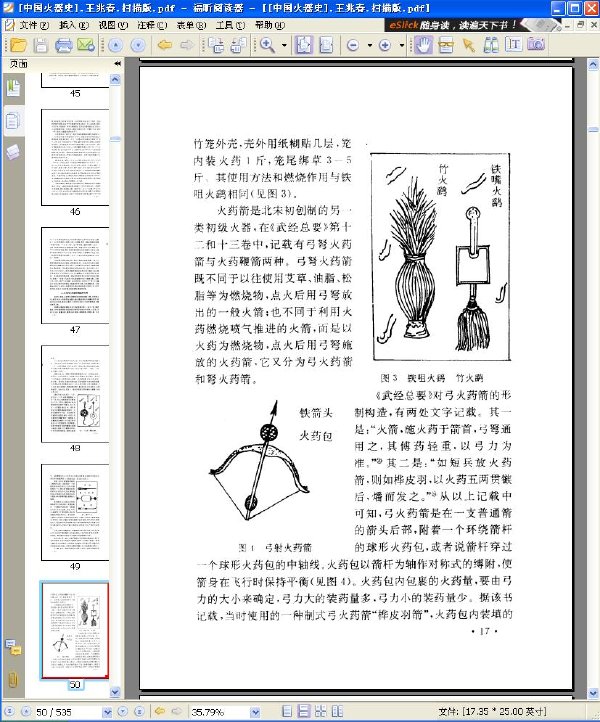Open the comments side panel icon
Screen dimensions: 600x722
click(13, 647)
